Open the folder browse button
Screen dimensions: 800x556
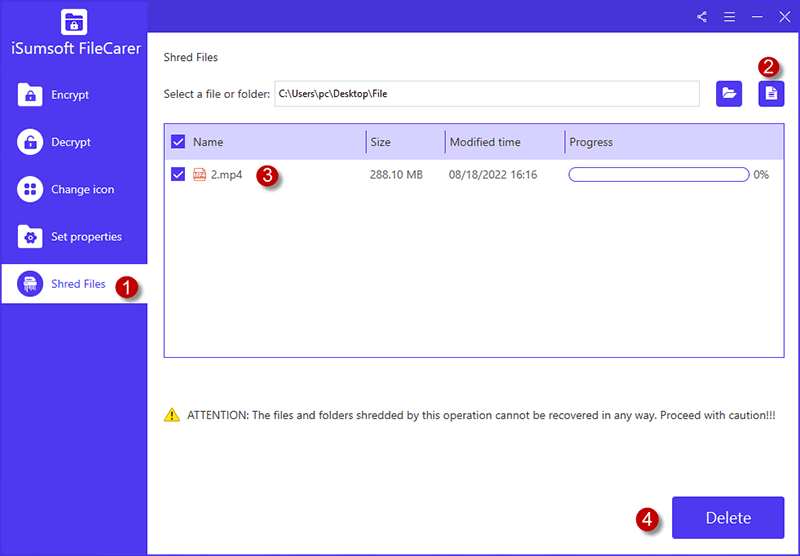coord(729,93)
